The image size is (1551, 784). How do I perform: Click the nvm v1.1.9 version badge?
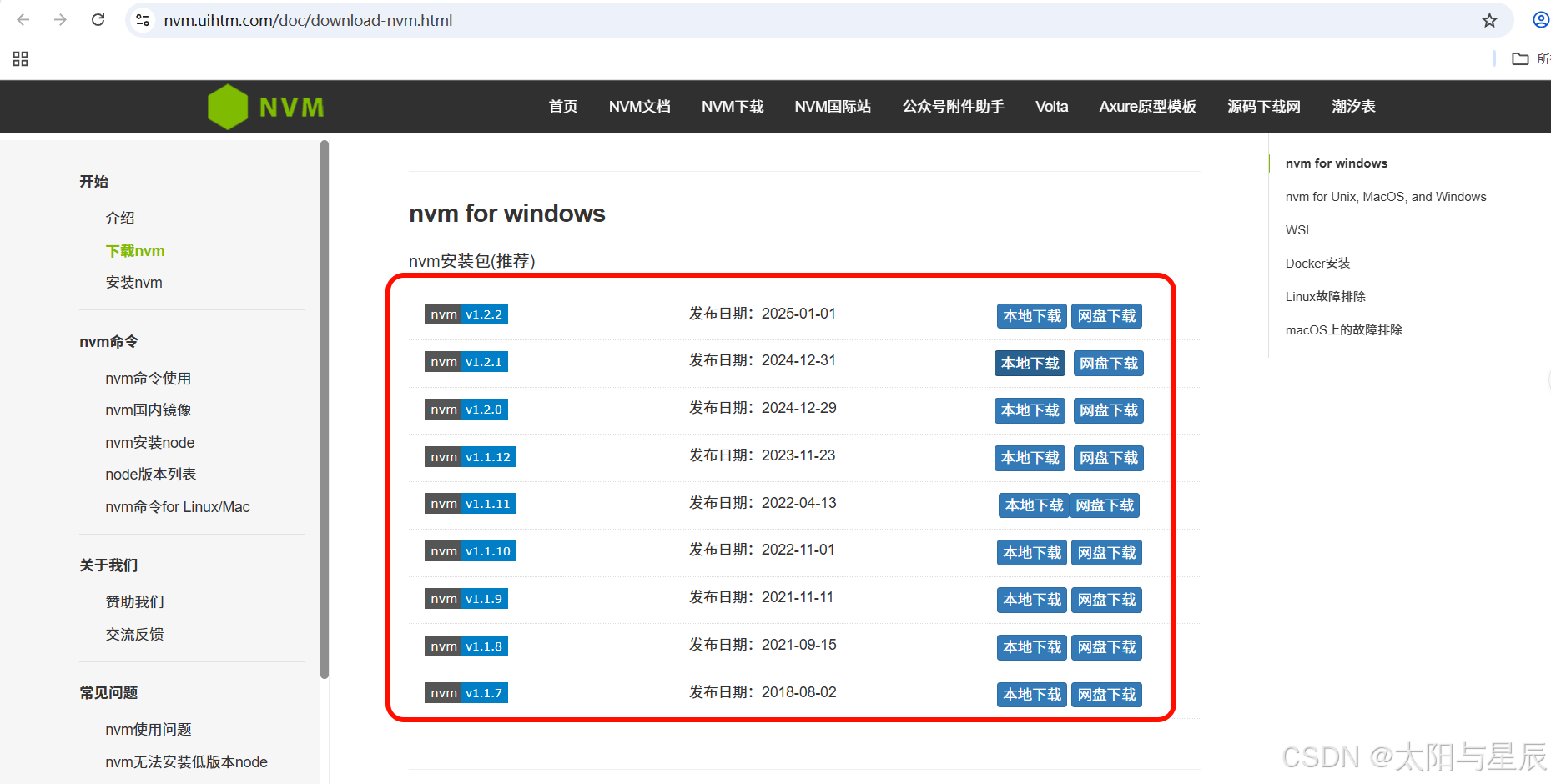click(x=466, y=599)
